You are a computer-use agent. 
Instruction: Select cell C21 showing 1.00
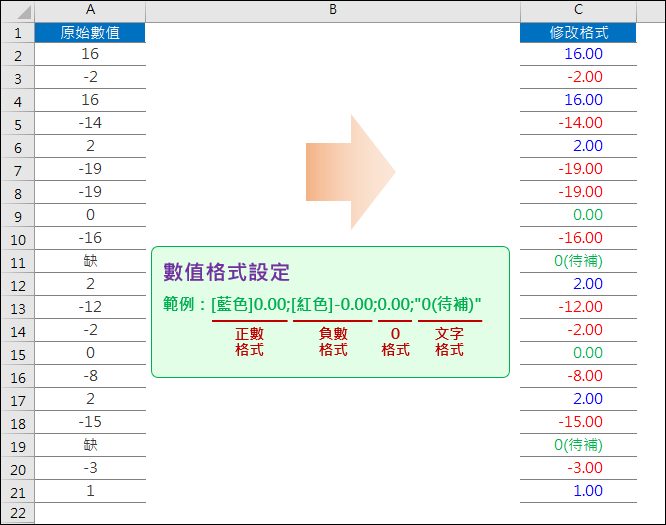[x=578, y=491]
